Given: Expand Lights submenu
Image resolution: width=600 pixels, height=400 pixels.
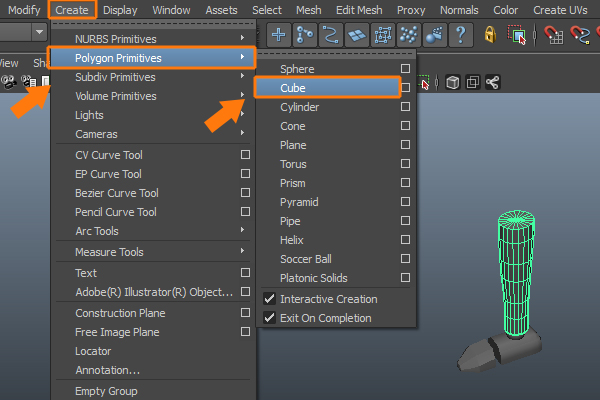Looking at the screenshot, I should 243,114.
